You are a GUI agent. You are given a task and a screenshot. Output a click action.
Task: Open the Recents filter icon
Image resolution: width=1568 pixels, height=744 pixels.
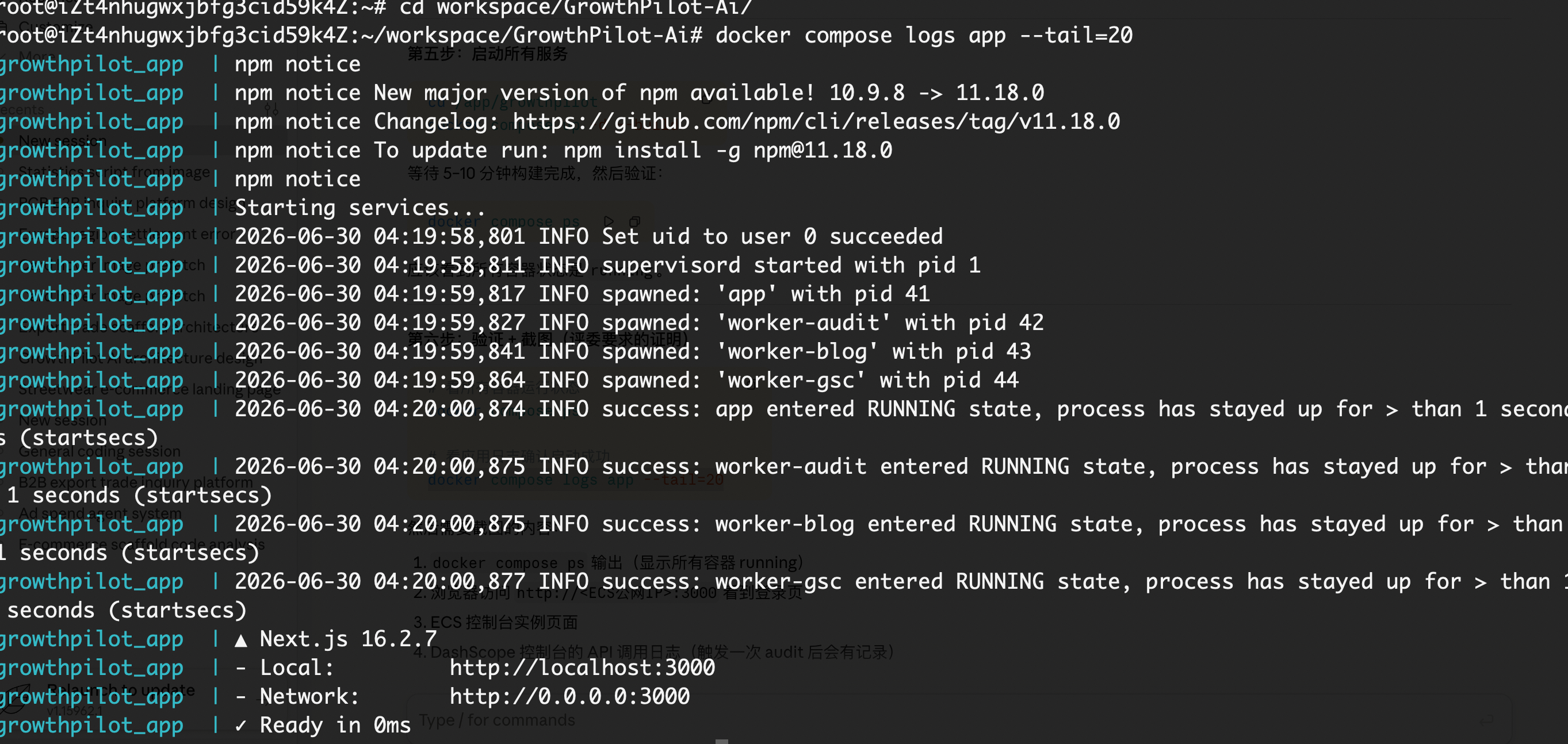tap(272, 109)
